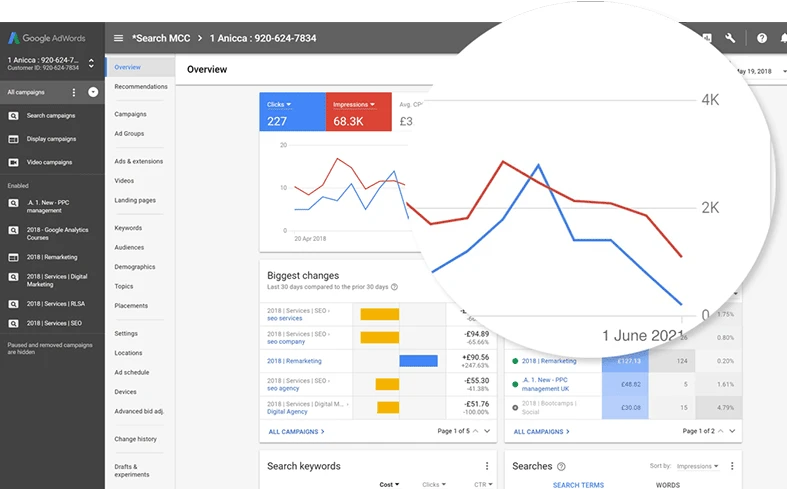Image resolution: width=787 pixels, height=489 pixels.
Task: Open Drafts & experiments page
Action: point(132,470)
